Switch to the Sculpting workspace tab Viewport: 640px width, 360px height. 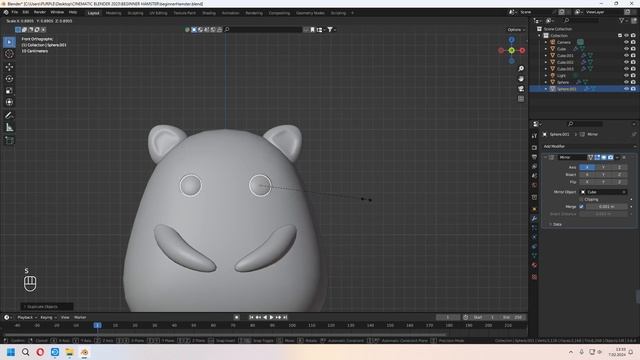pos(136,13)
